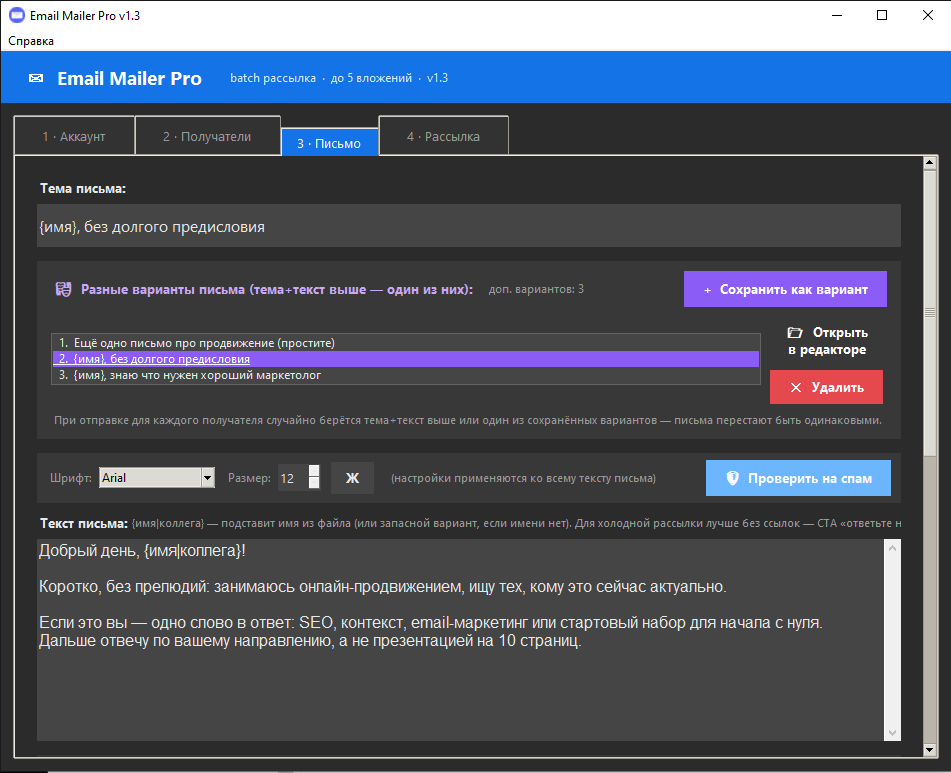
Task: Expand the Arial font dropdown
Action: coord(207,478)
